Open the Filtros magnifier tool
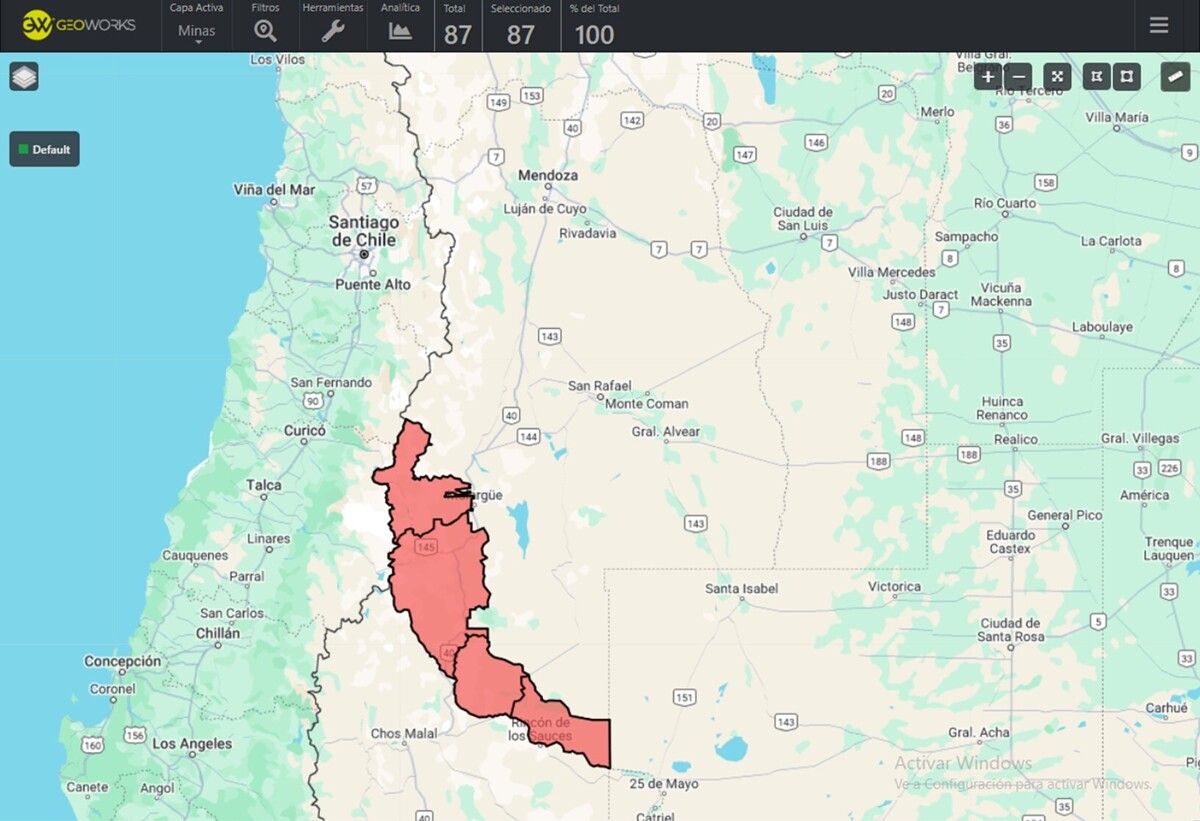Image resolution: width=1200 pixels, height=821 pixels. click(x=265, y=31)
